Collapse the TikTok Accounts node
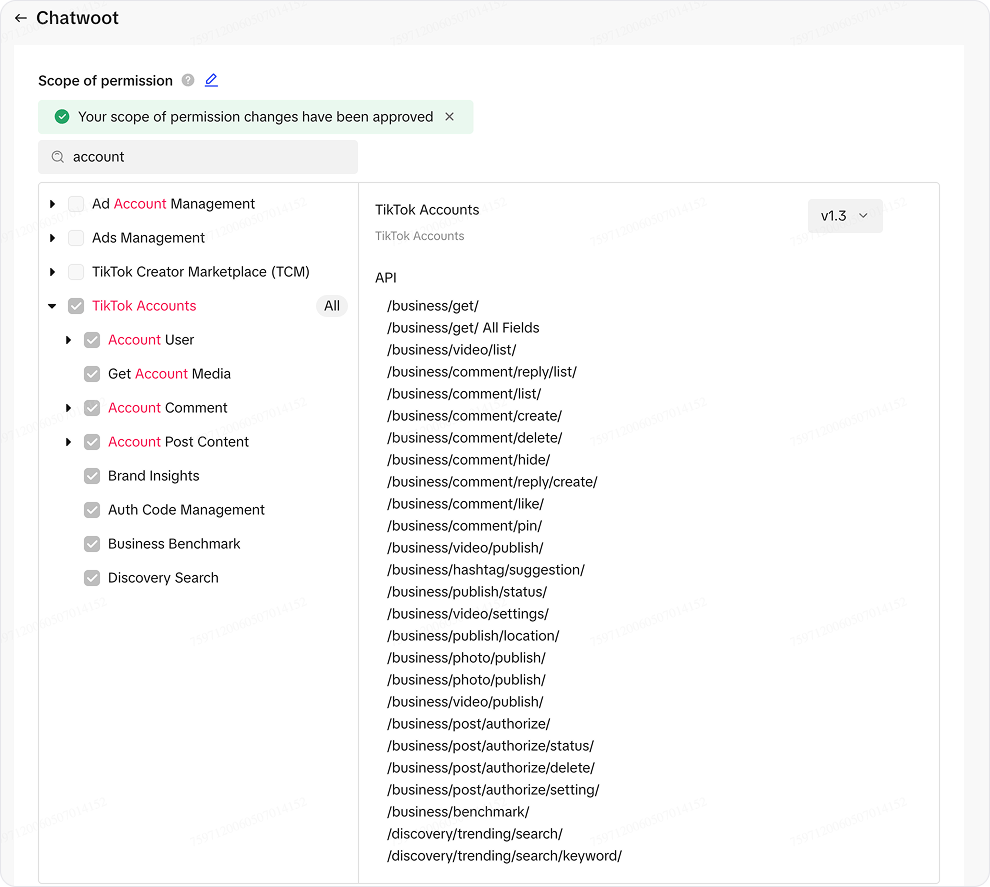This screenshot has height=887, width=990. [52, 306]
